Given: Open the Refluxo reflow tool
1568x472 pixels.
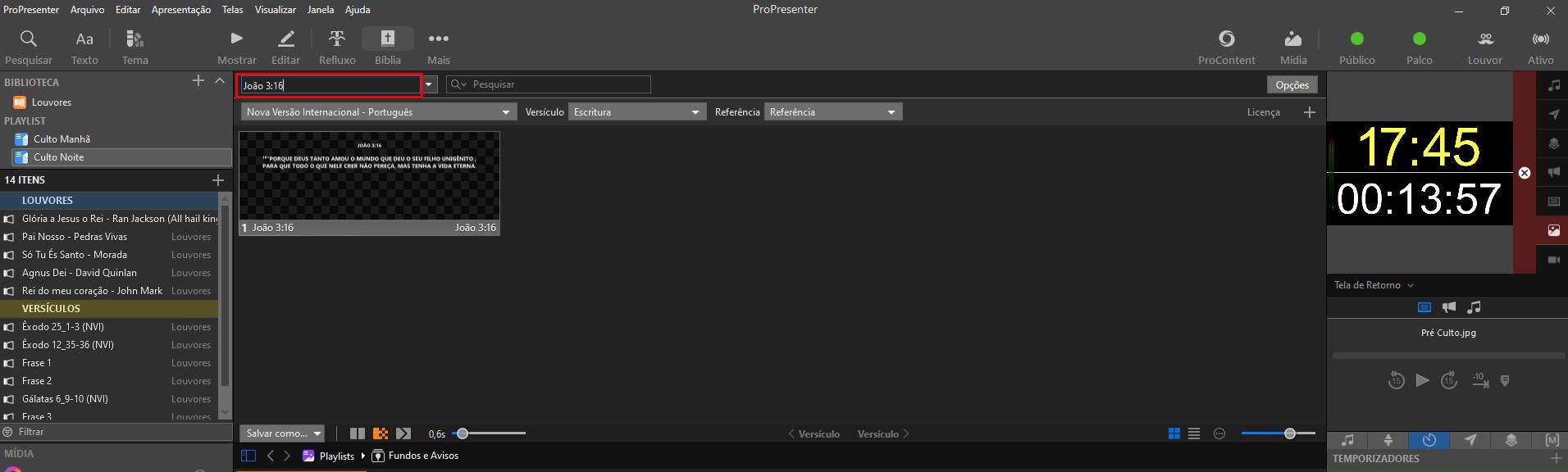Looking at the screenshot, I should (x=337, y=48).
